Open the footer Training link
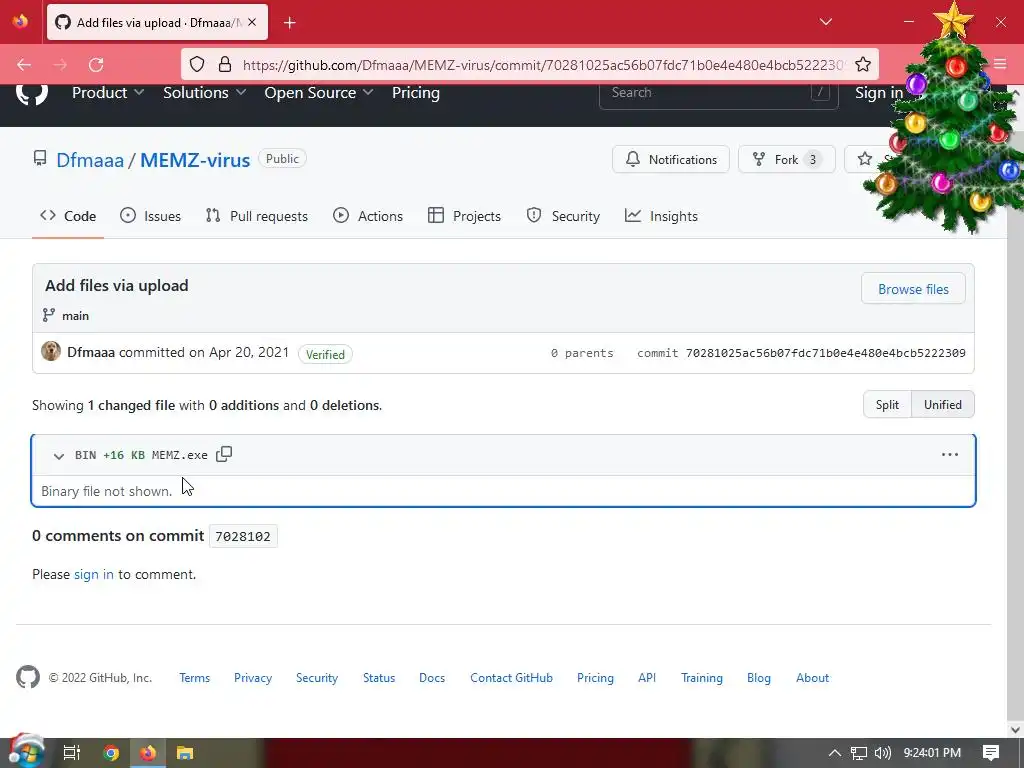 coord(701,678)
